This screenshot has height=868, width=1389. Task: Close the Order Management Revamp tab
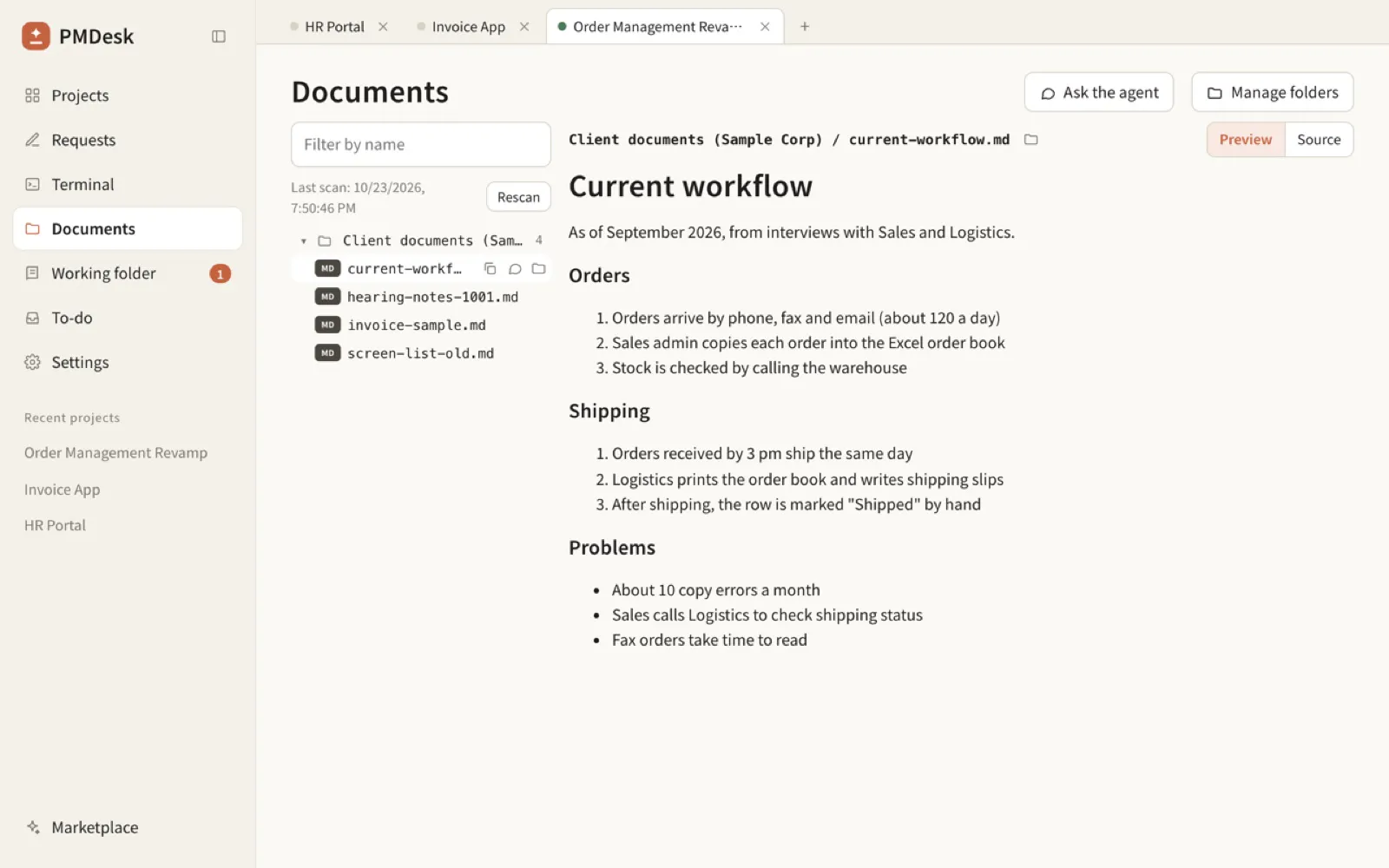pos(765,27)
